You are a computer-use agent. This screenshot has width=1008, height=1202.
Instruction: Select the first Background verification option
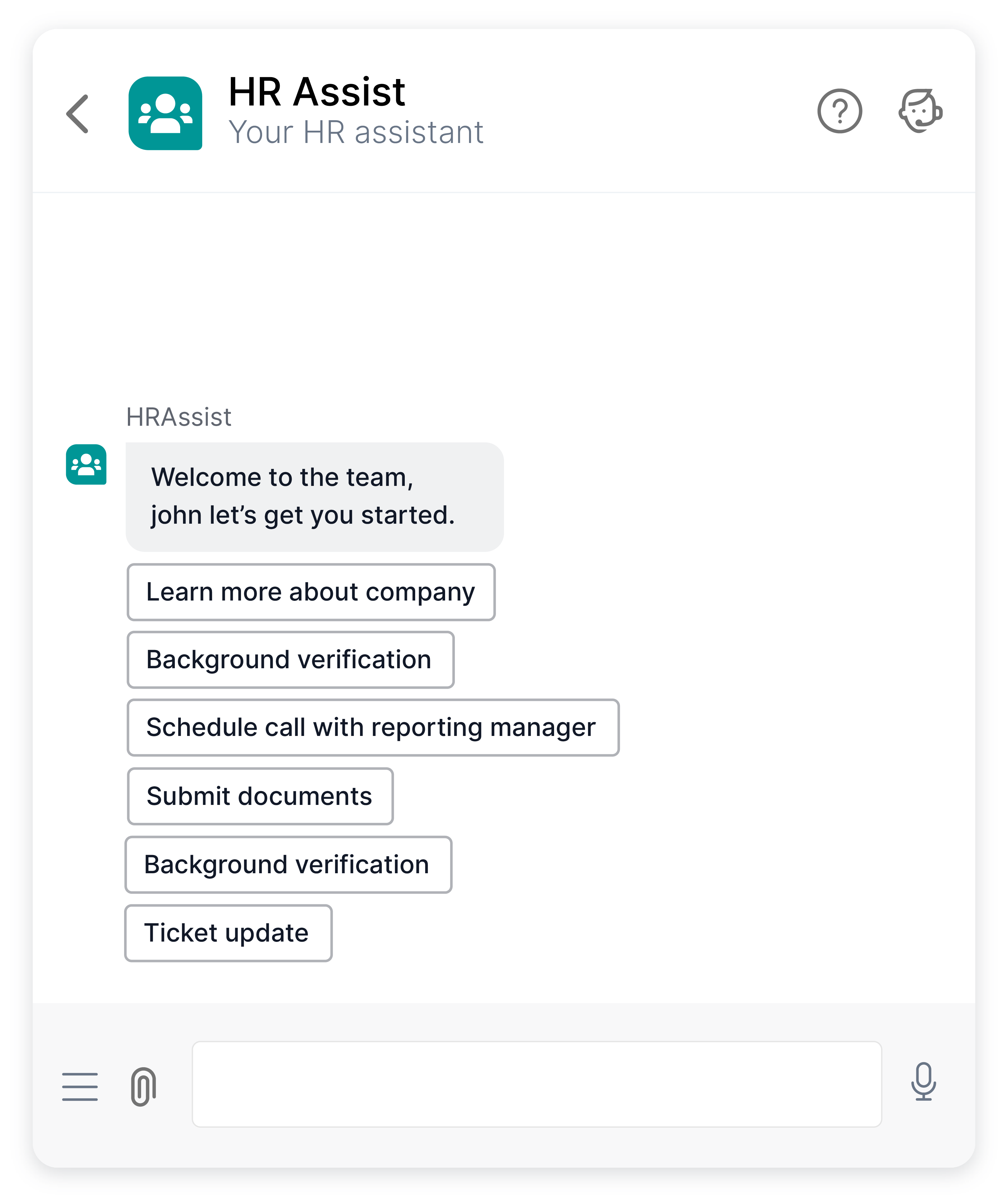coord(290,659)
